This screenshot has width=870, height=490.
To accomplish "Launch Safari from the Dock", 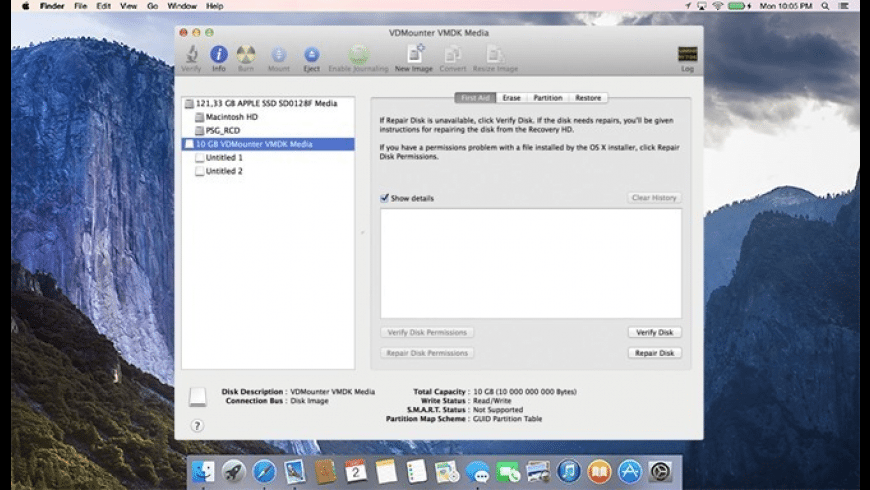I will [x=264, y=472].
